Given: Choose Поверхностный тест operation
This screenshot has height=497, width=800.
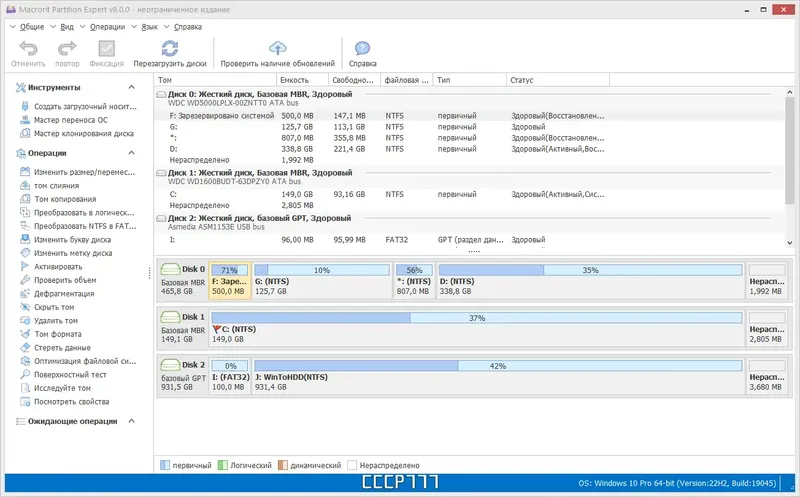Looking at the screenshot, I should point(63,375).
